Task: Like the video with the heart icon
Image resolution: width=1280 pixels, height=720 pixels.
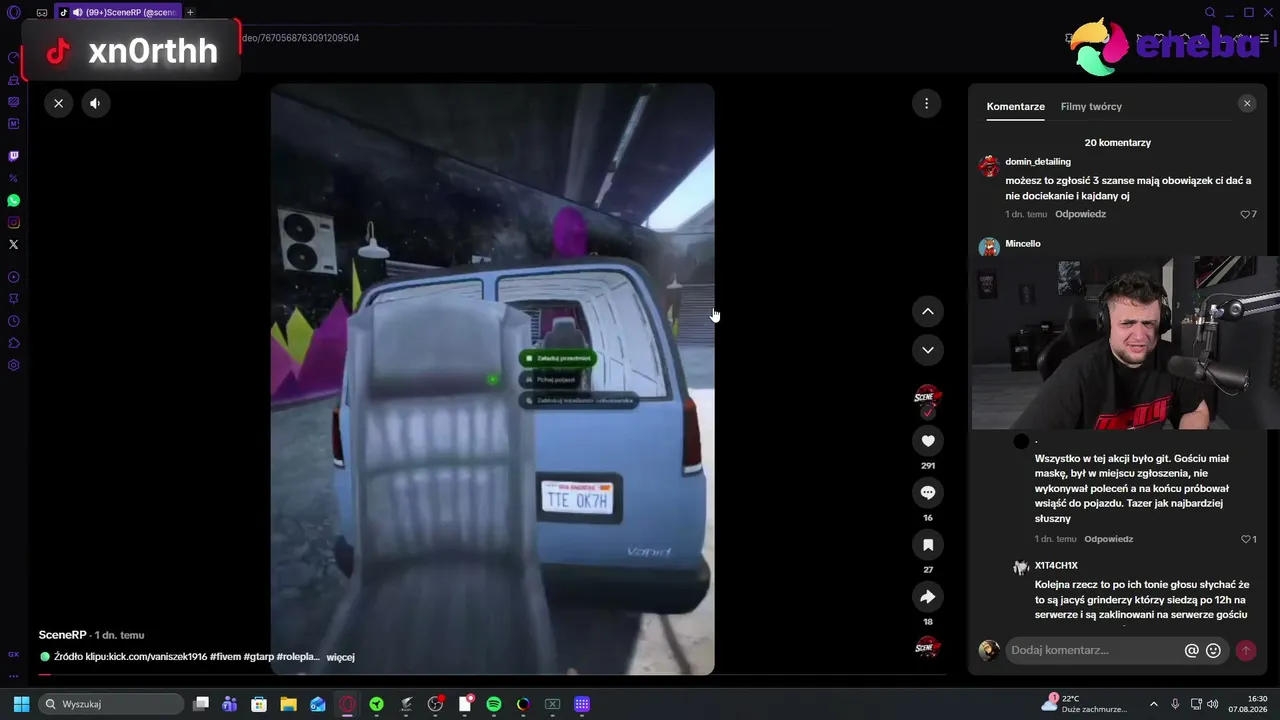Action: point(928,441)
